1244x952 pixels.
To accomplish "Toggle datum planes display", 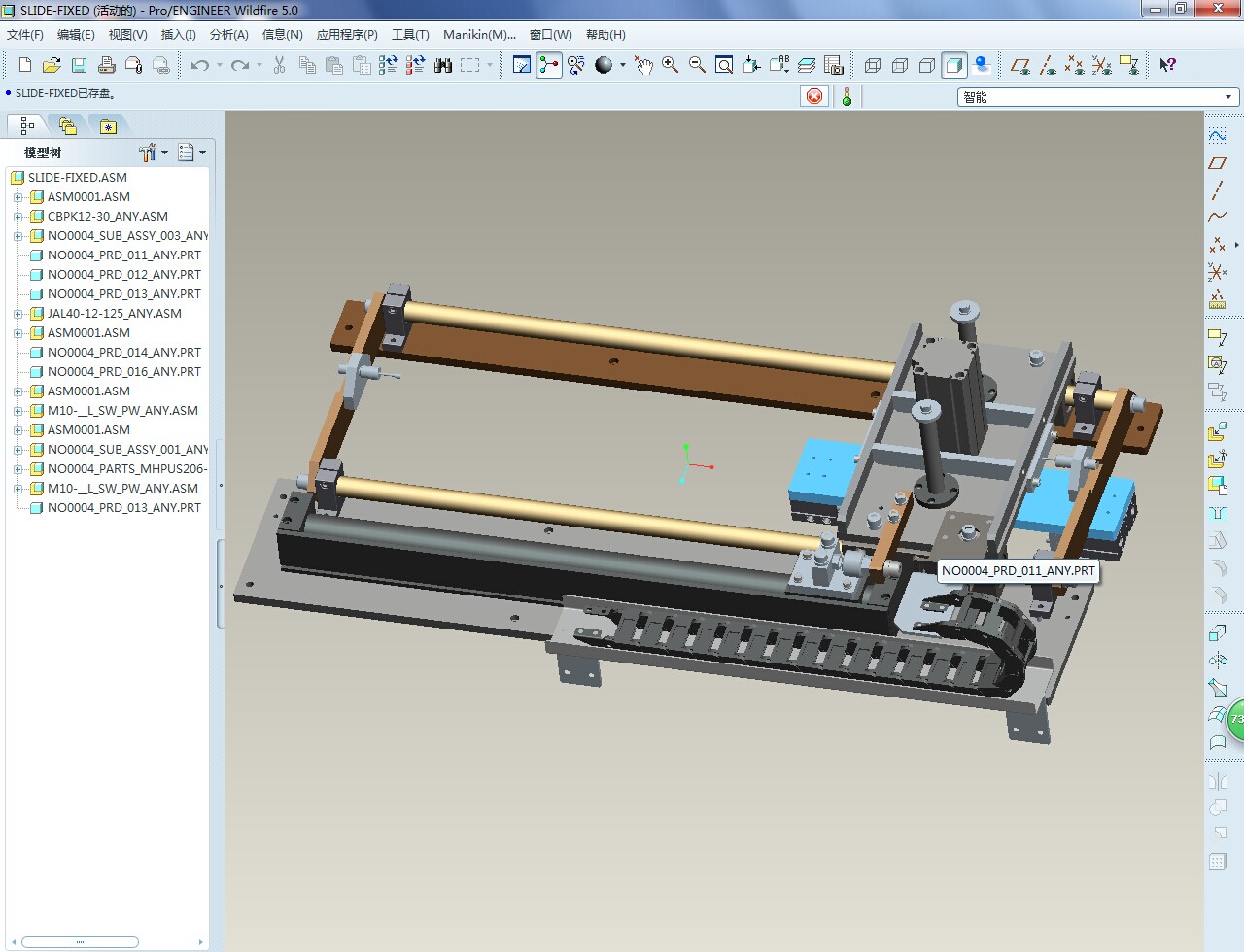I will tap(1019, 65).
